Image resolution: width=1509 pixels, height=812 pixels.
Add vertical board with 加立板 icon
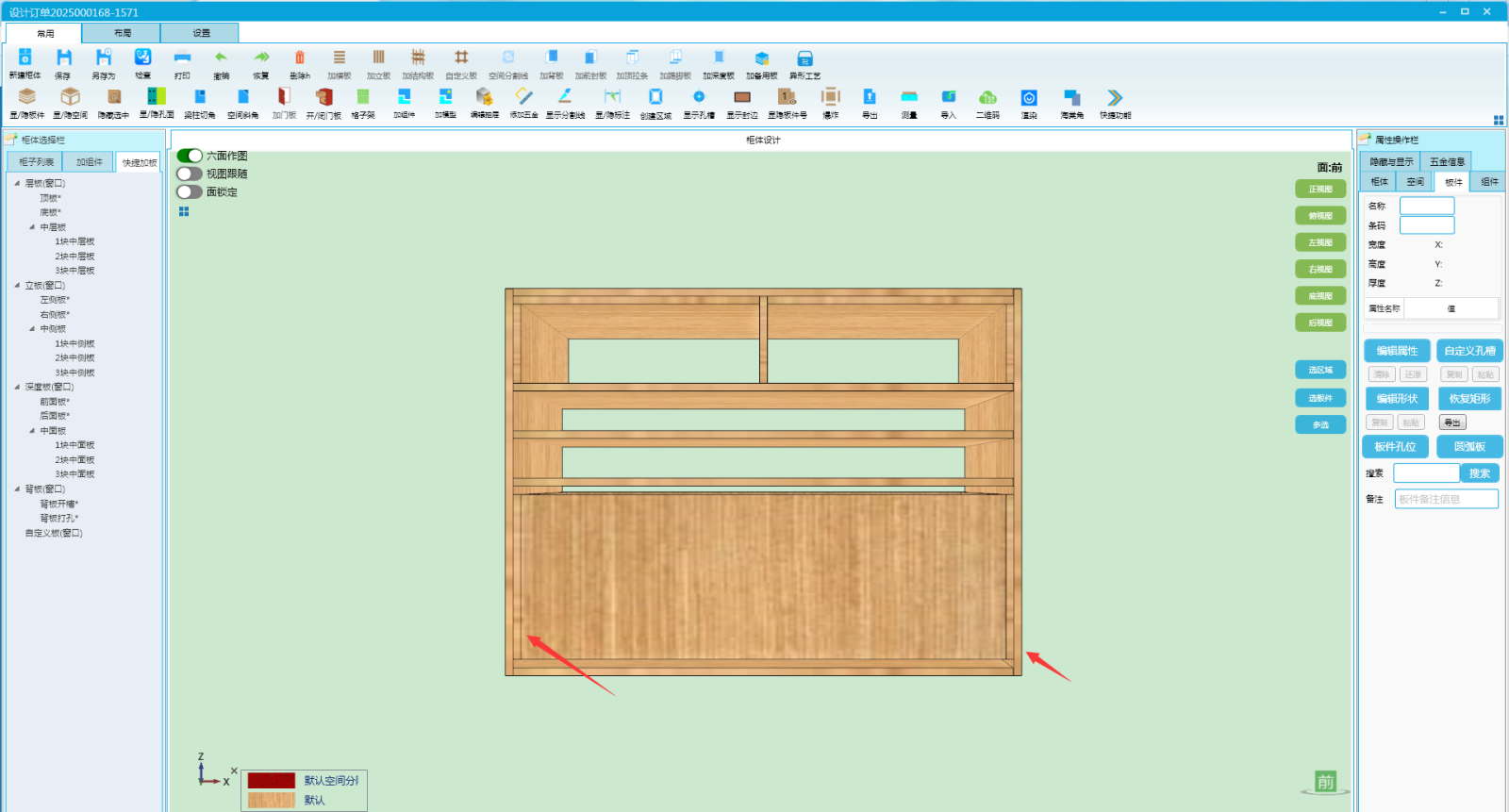pyautogui.click(x=378, y=58)
